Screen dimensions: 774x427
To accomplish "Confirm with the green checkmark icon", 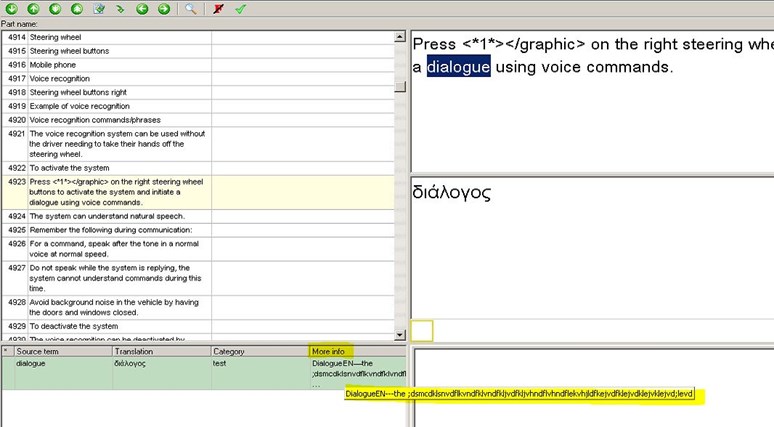I will [240, 8].
